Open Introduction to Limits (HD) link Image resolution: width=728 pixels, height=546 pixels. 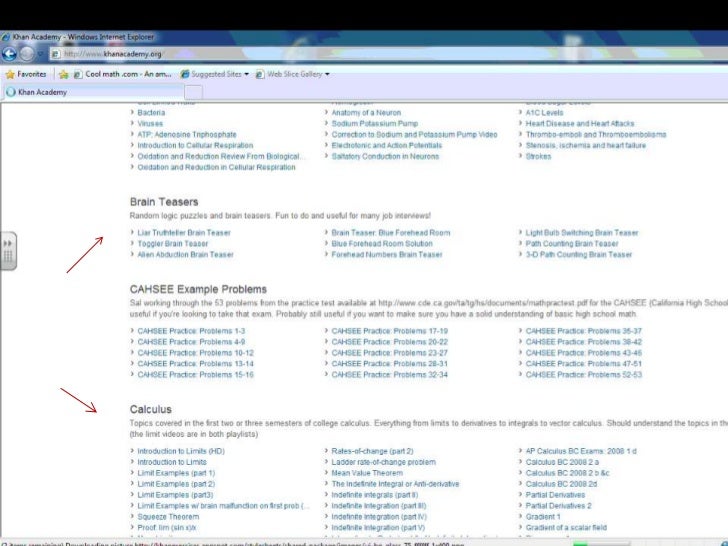pyautogui.click(x=181, y=451)
